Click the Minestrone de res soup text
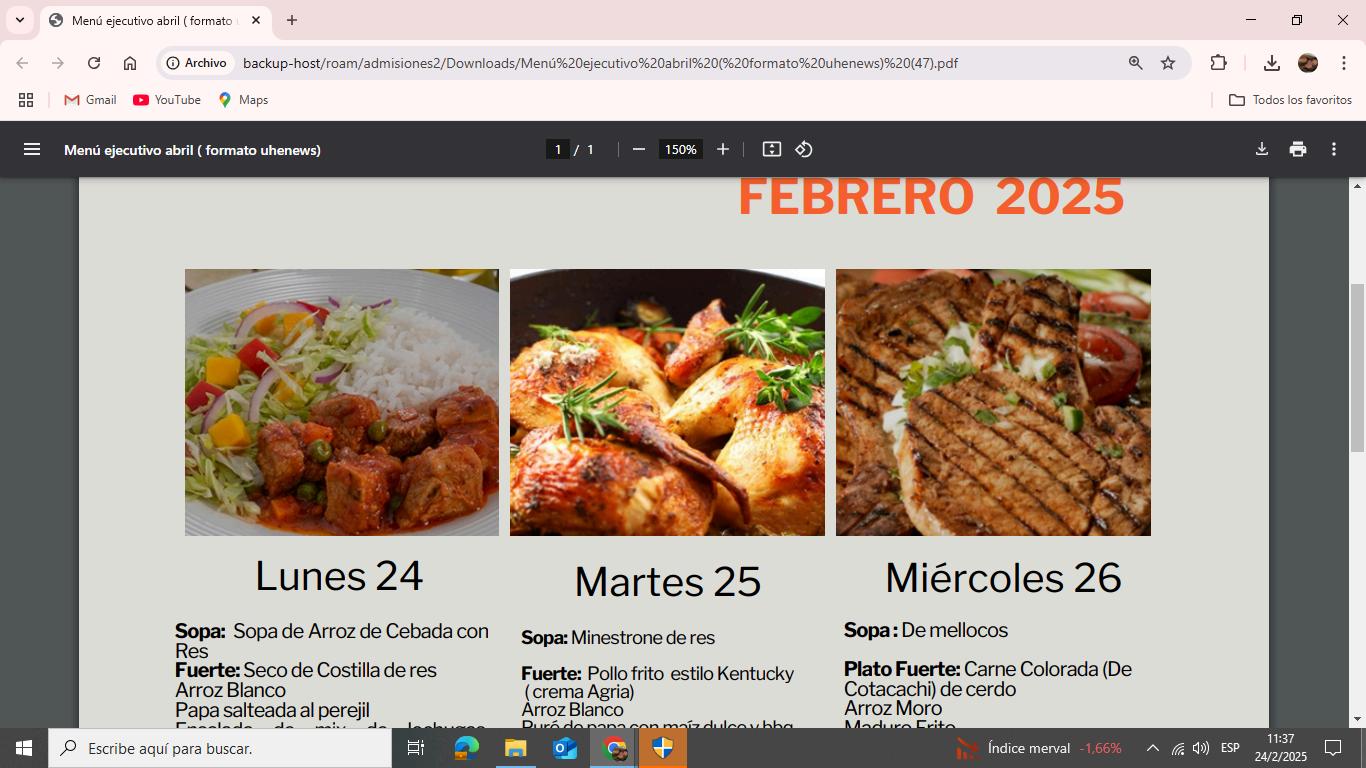Viewport: 1366px width, 768px height. pyautogui.click(x=643, y=638)
